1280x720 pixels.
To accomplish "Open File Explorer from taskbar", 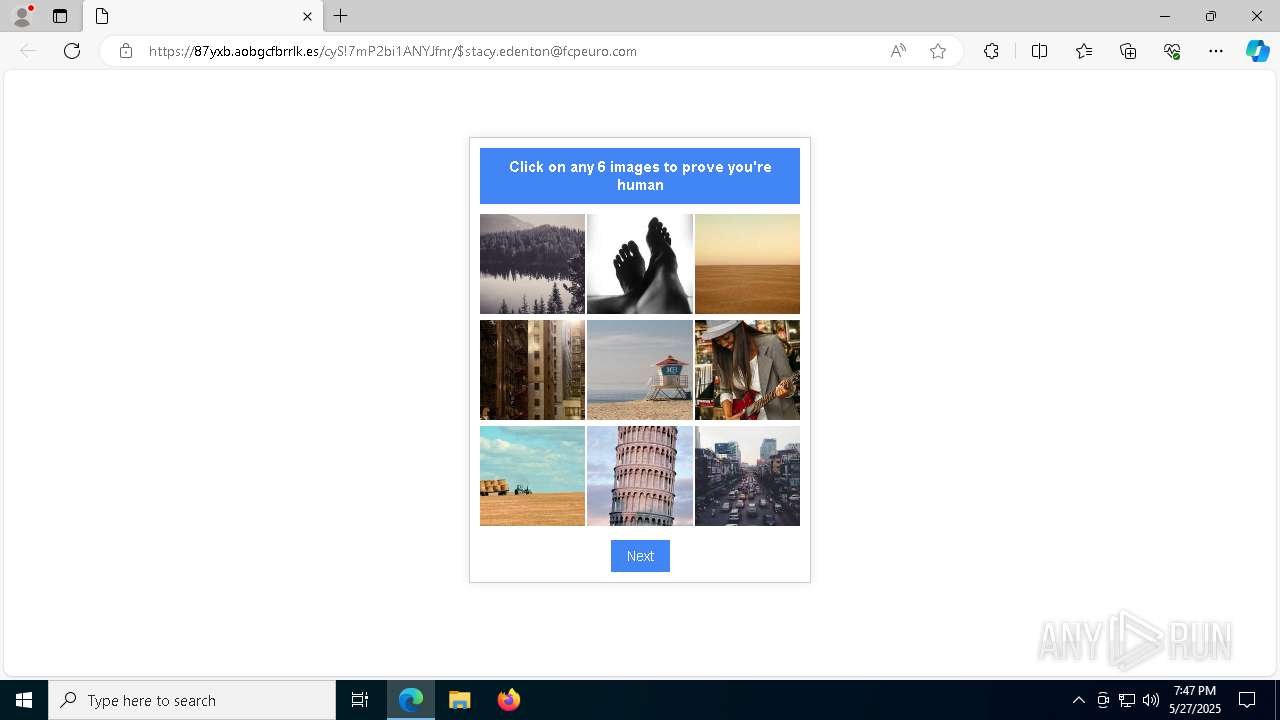I will click(x=460, y=700).
